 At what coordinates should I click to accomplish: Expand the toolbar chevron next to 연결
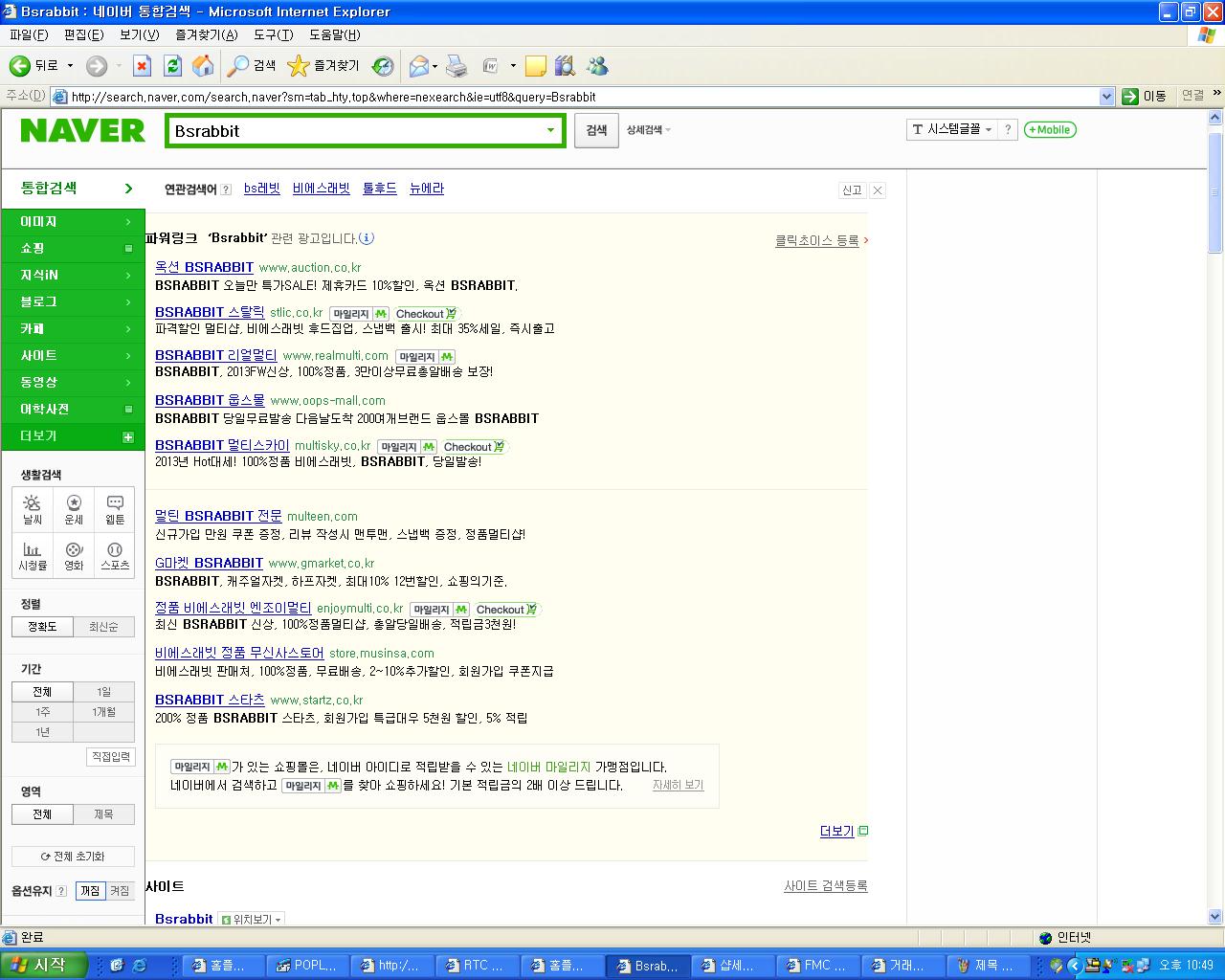(x=1216, y=95)
